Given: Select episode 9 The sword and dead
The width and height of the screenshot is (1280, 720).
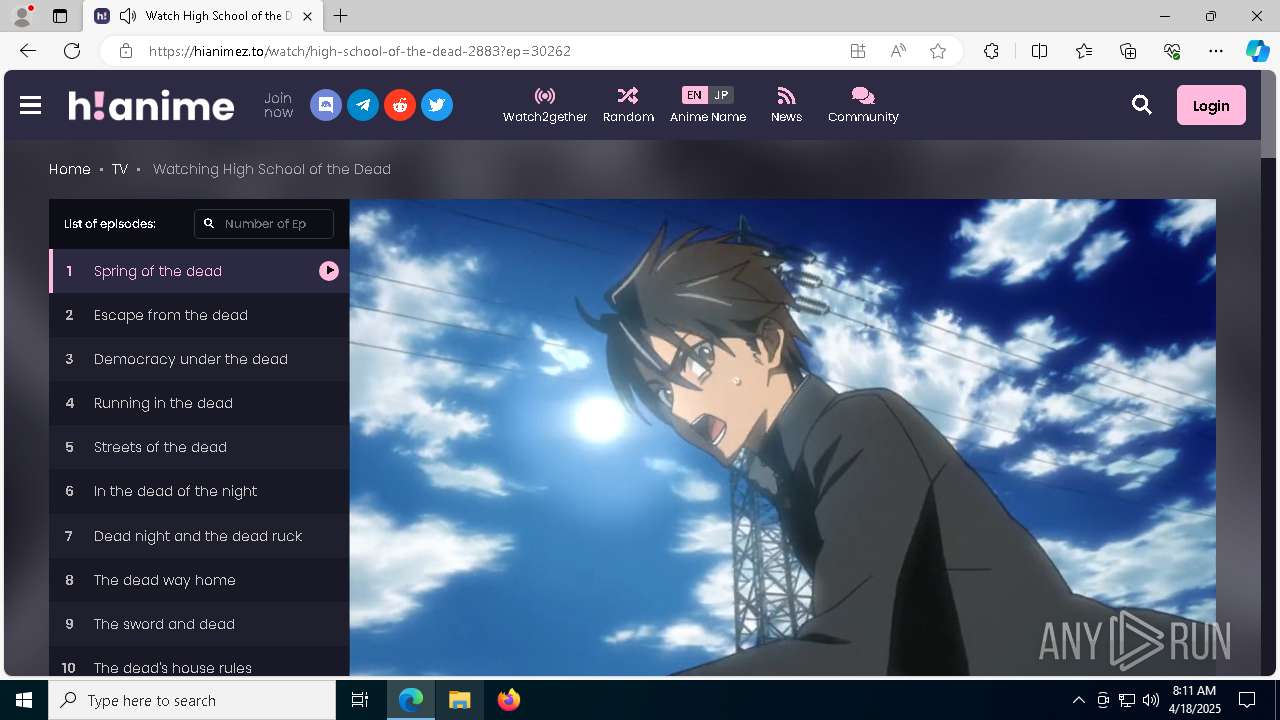Looking at the screenshot, I should click(x=199, y=624).
